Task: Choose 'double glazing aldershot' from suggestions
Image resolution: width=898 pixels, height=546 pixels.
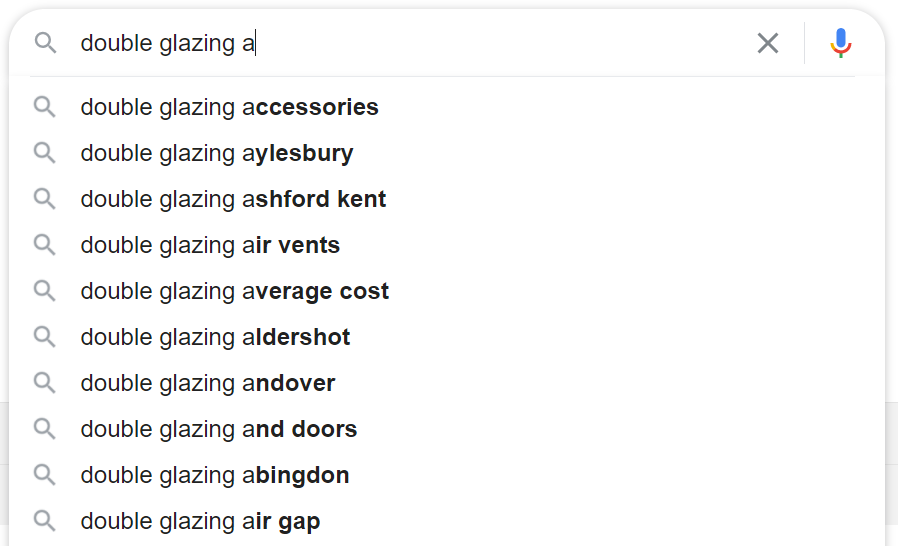Action: click(x=447, y=337)
